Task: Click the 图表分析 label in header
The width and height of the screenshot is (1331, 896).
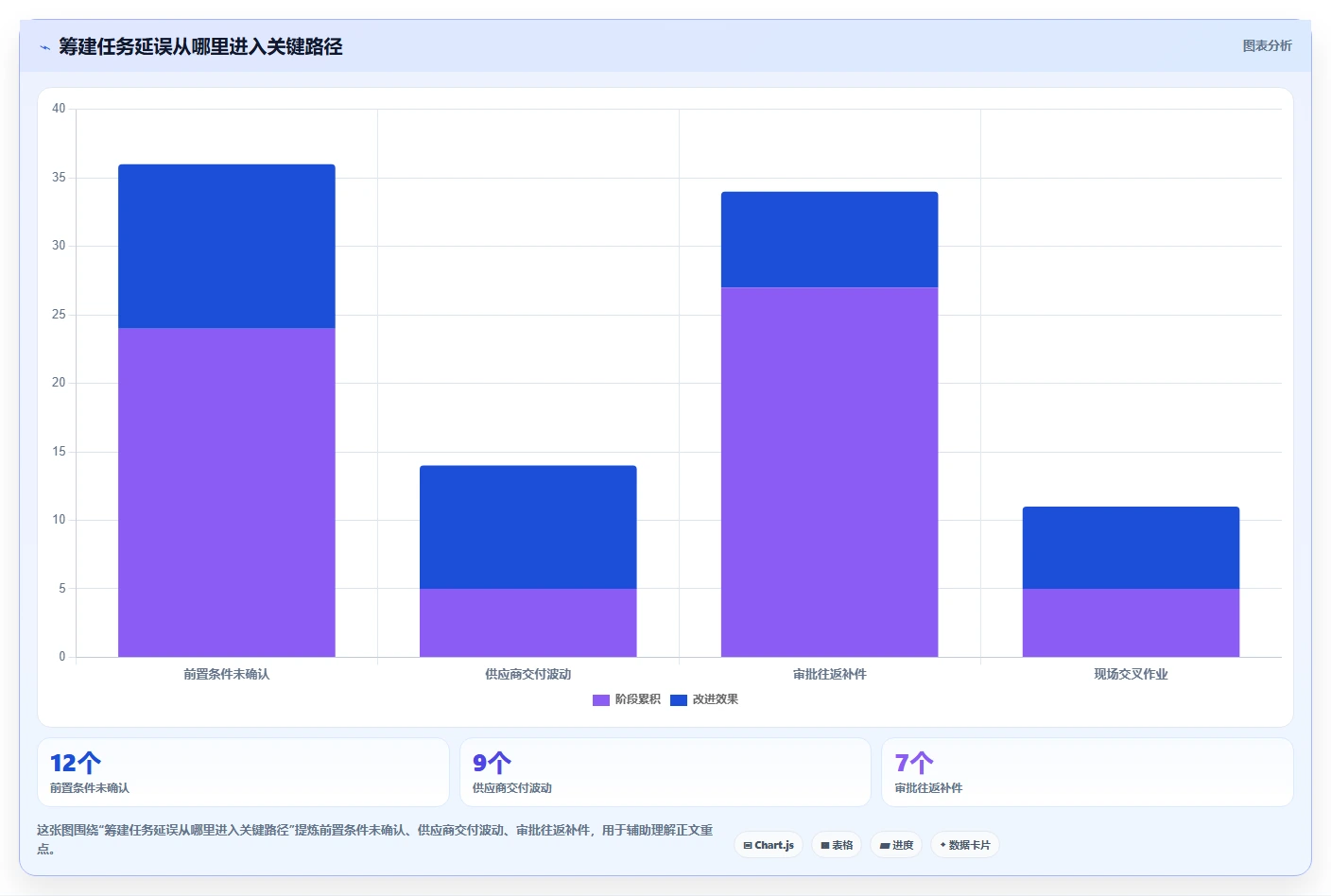Action: (1267, 45)
